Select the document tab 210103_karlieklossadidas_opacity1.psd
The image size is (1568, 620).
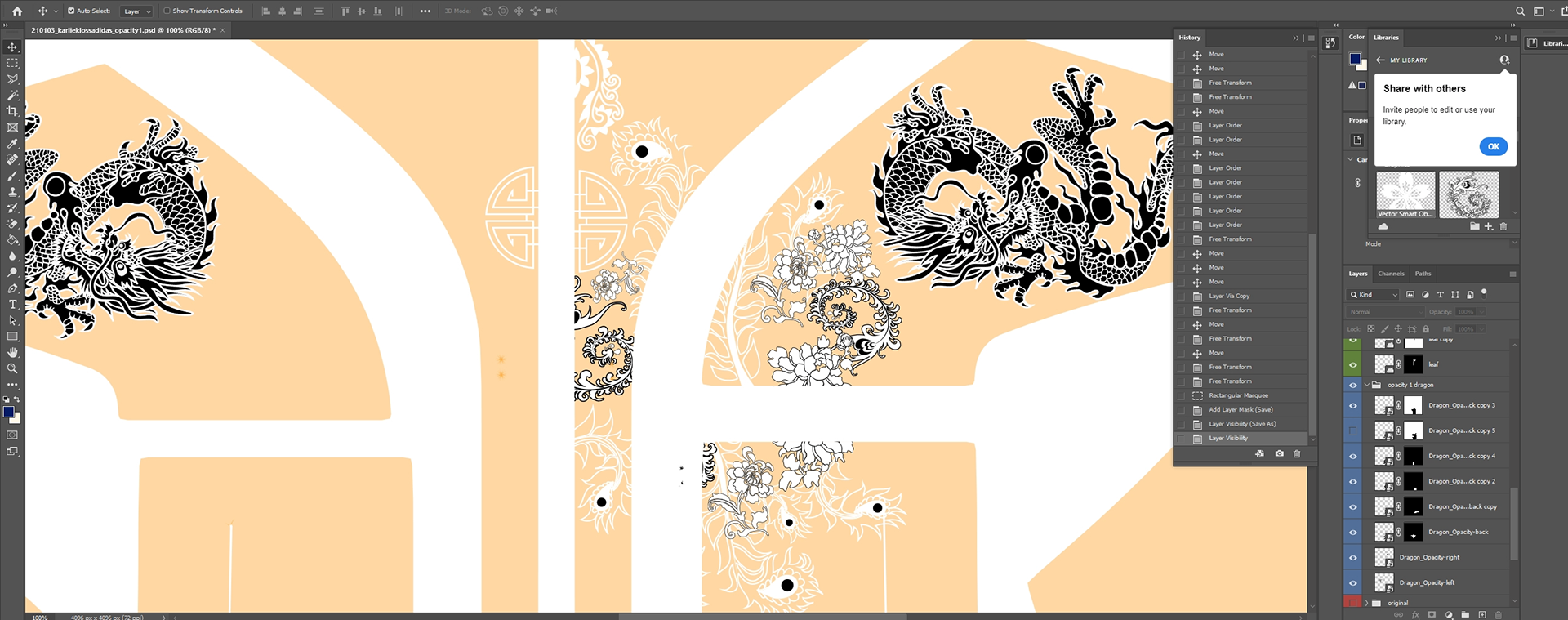pos(123,30)
